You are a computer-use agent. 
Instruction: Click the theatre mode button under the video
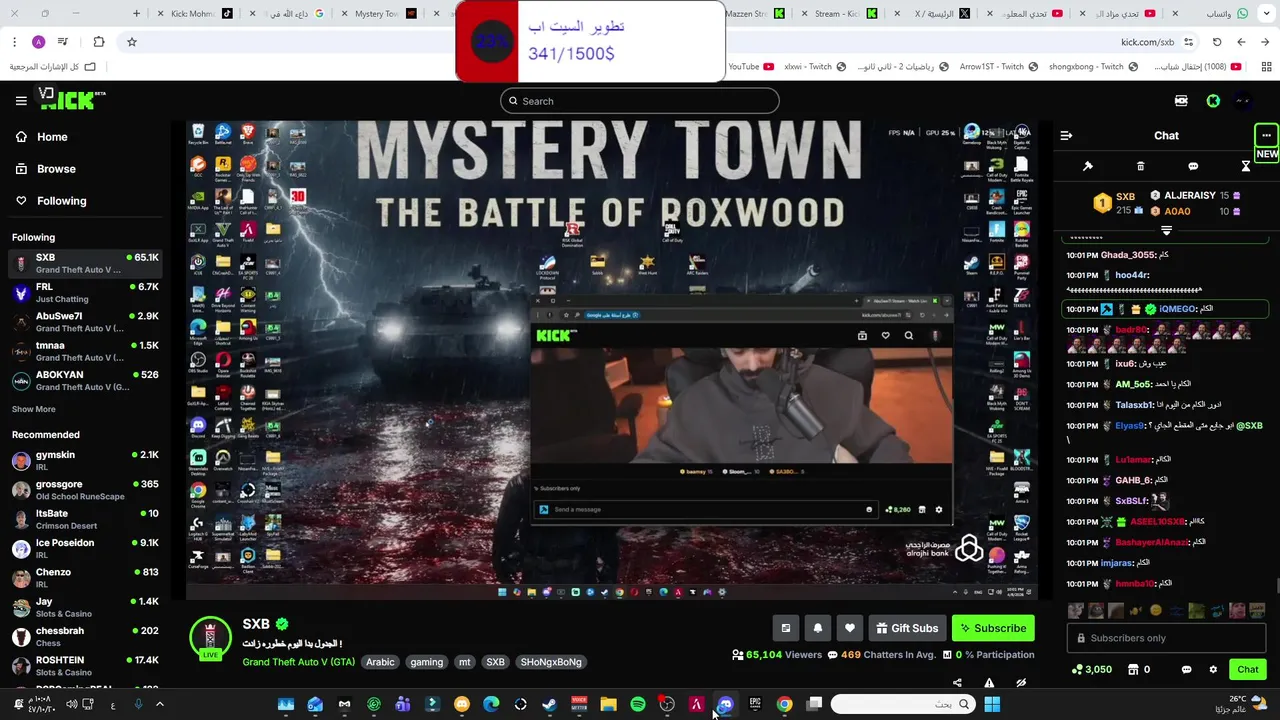786,628
